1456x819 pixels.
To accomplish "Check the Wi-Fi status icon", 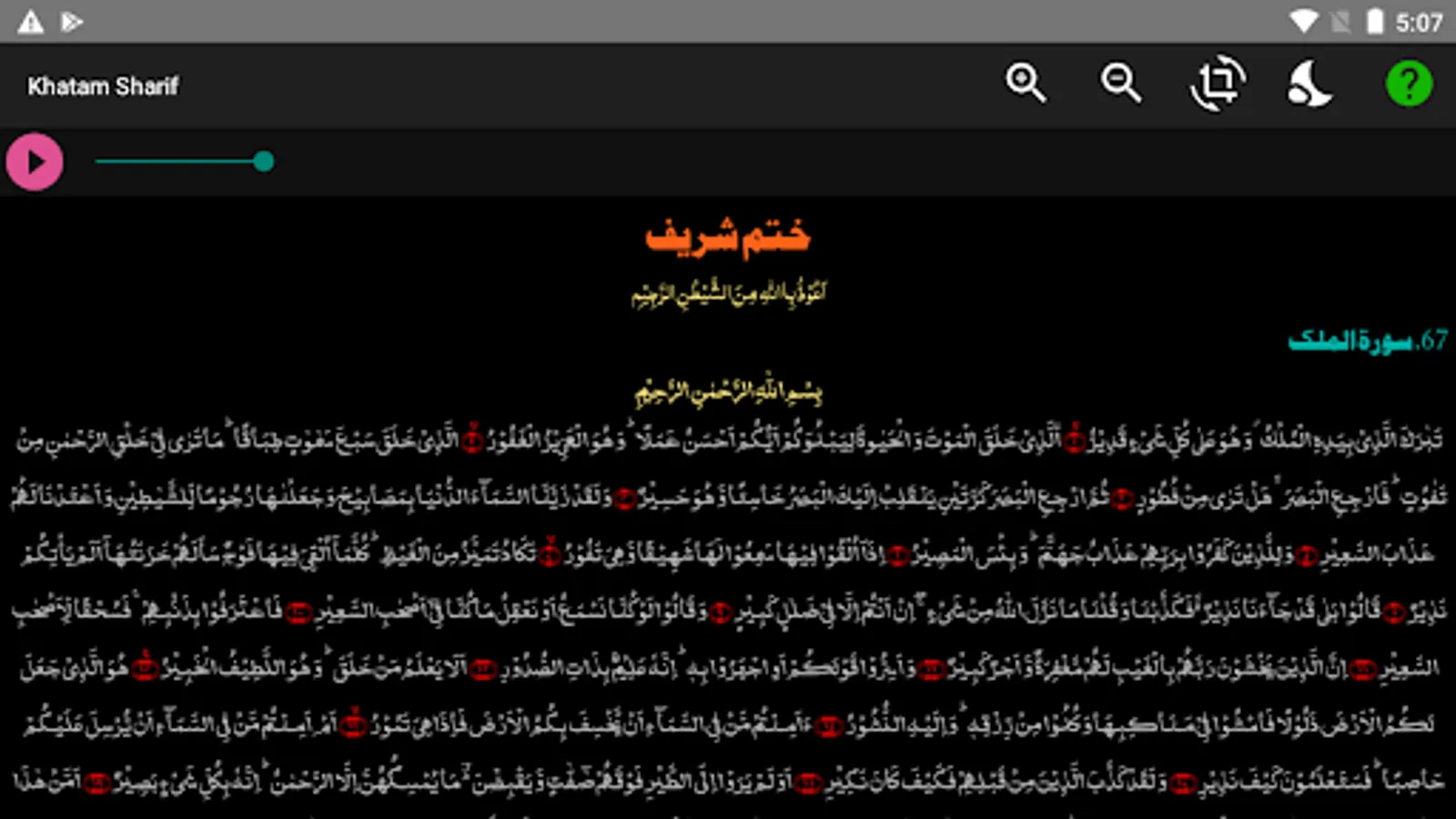I will (1303, 22).
